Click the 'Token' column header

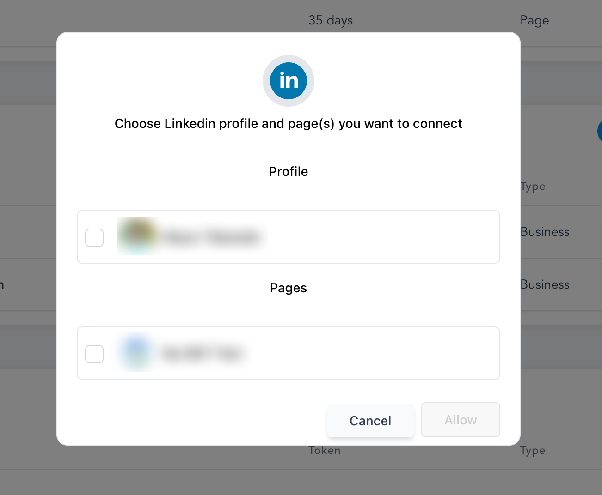[x=324, y=450]
